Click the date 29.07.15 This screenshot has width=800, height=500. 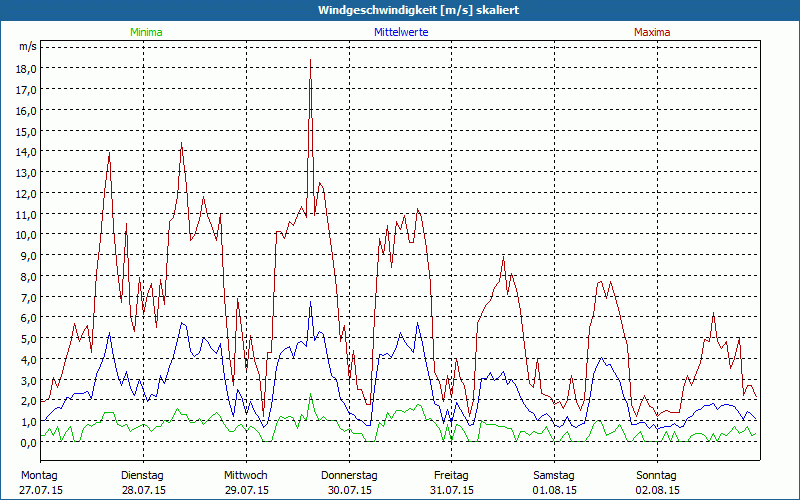(x=246, y=490)
